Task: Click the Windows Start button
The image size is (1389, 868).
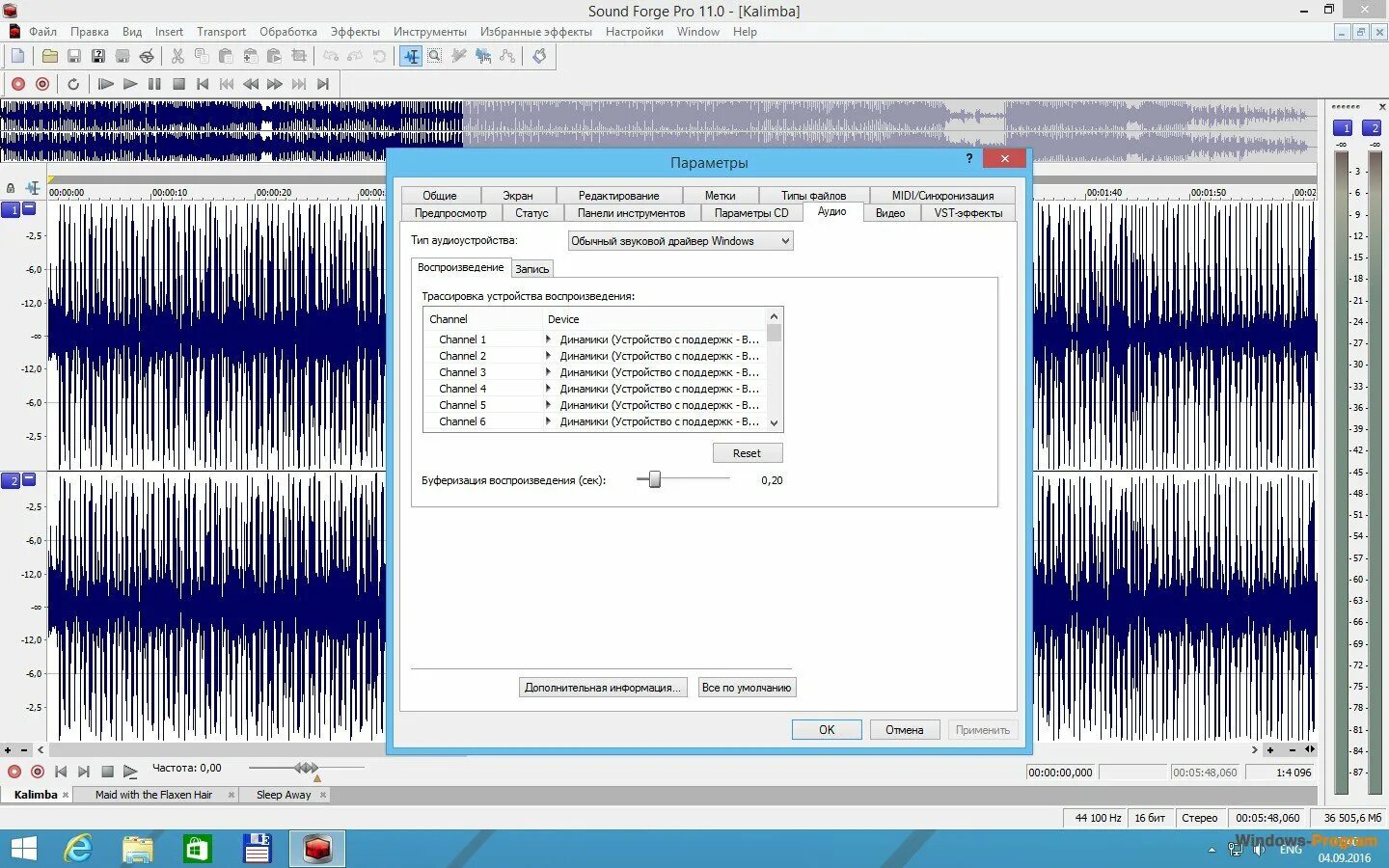Action: click(23, 849)
